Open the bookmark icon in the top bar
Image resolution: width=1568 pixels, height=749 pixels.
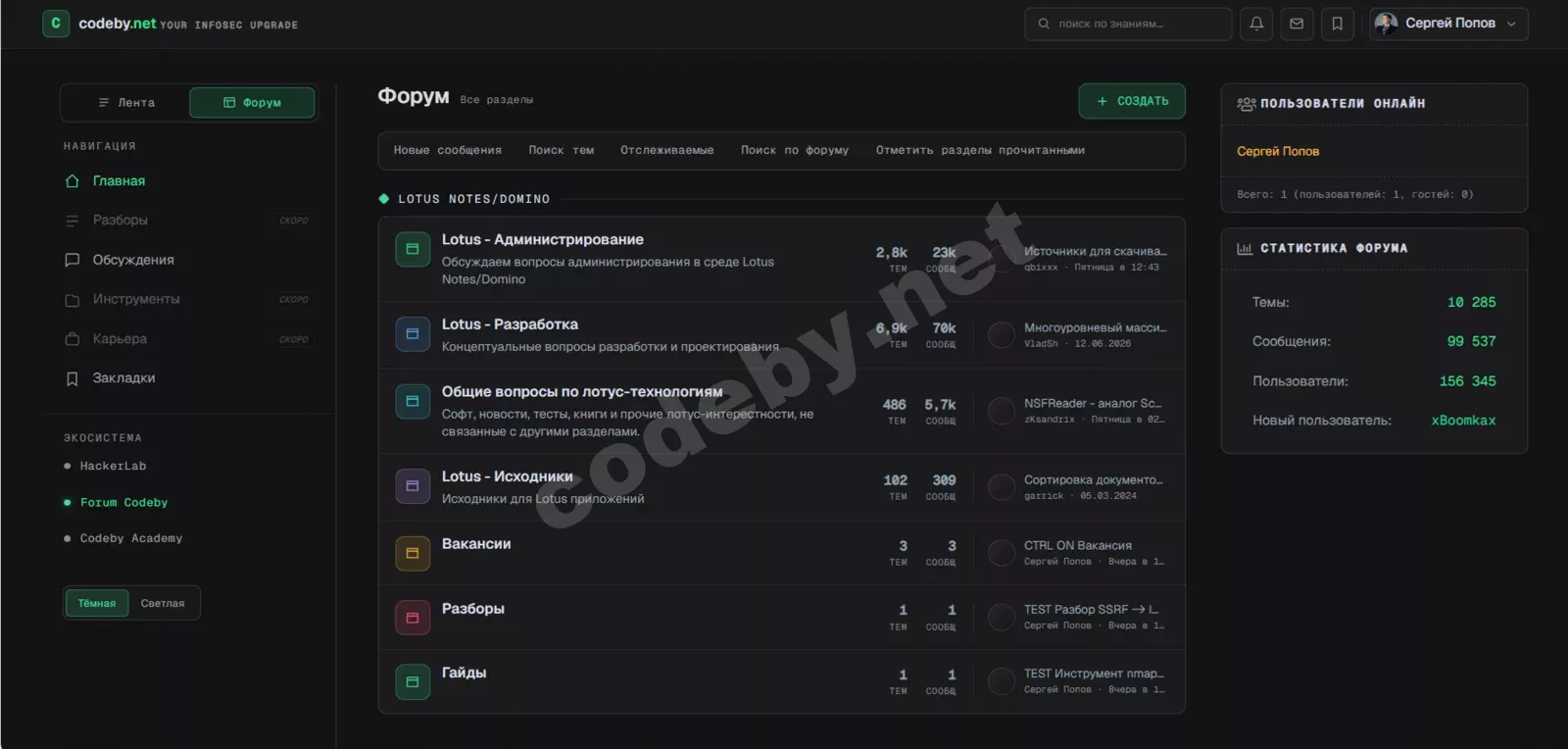1337,24
